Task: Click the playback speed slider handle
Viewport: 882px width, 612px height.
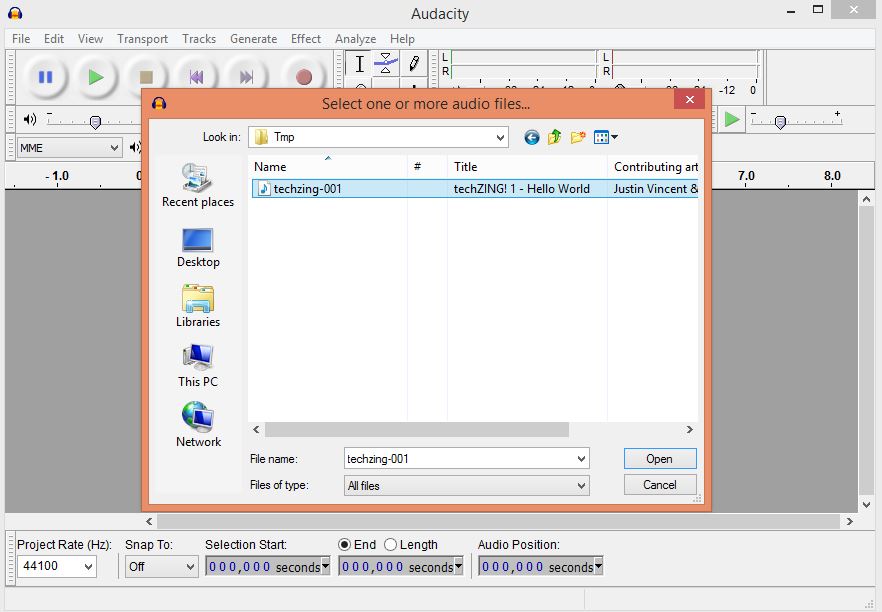Action: click(x=780, y=122)
